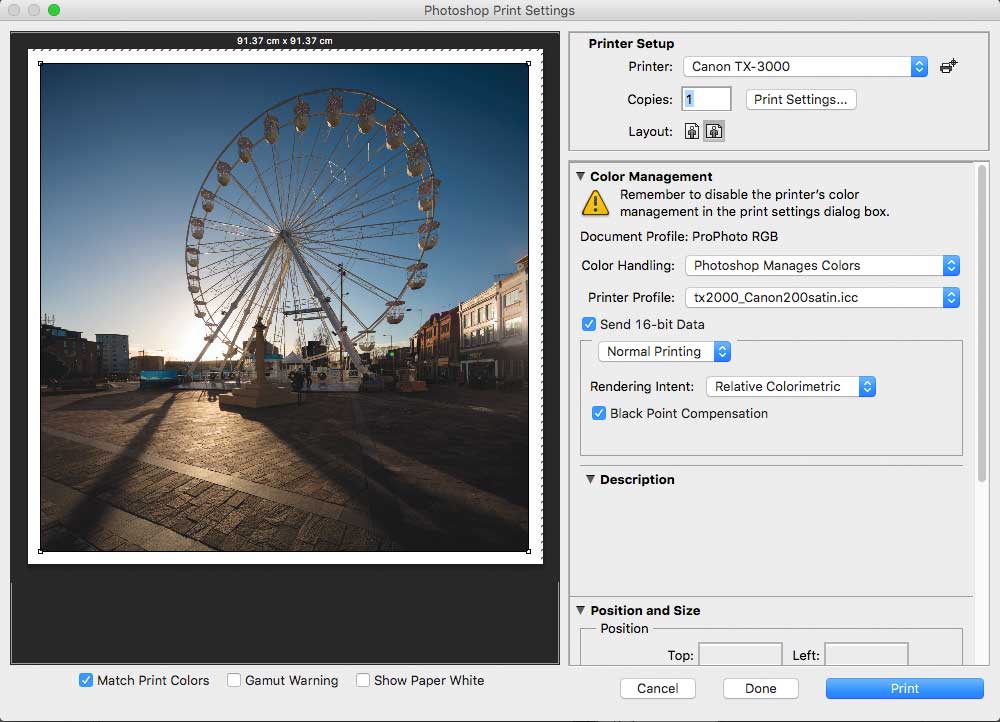
Task: Open the Printer dropdown showing Canon TX-3000
Action: (805, 66)
